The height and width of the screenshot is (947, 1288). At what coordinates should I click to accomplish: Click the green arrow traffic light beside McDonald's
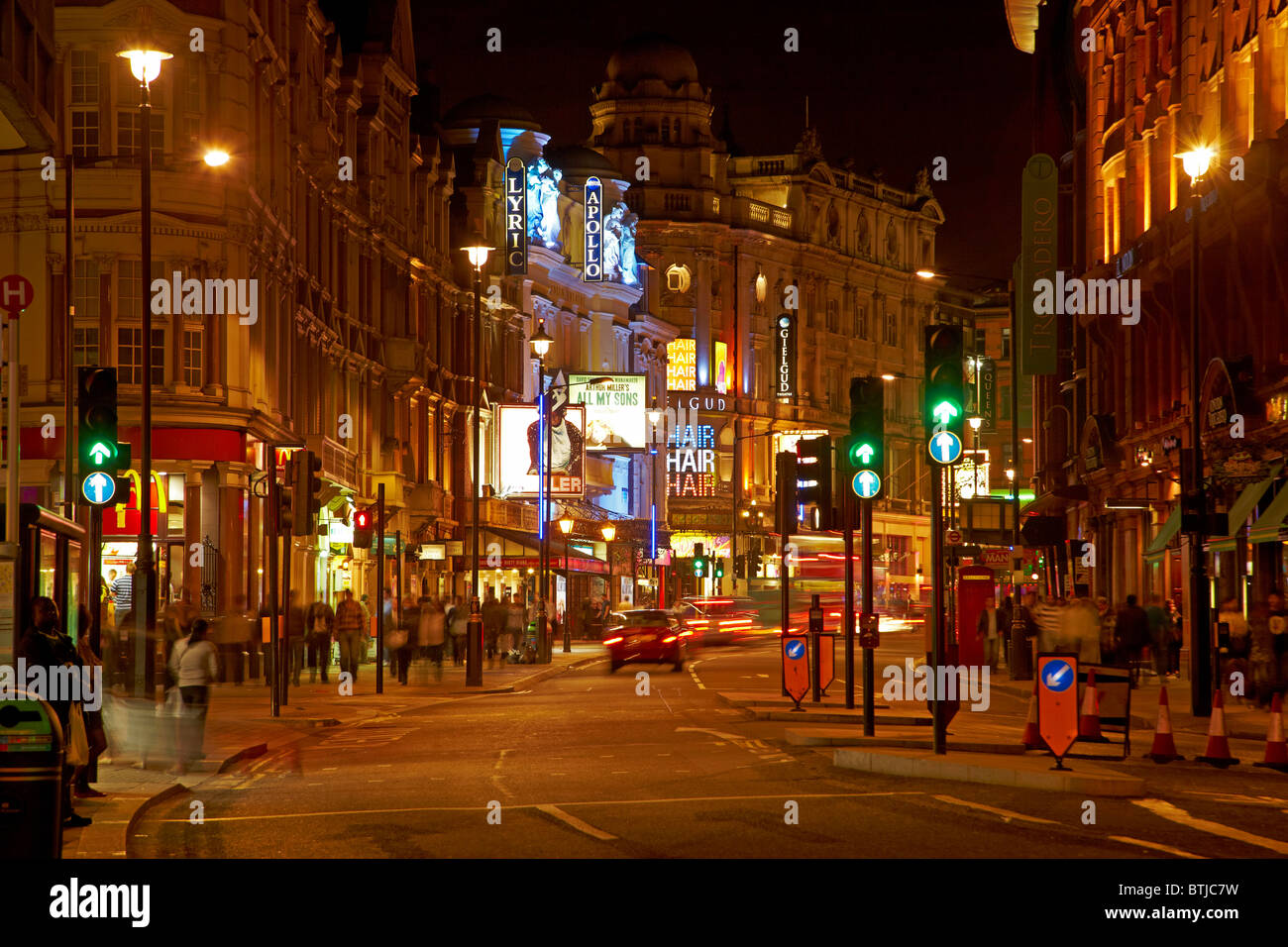(x=98, y=453)
